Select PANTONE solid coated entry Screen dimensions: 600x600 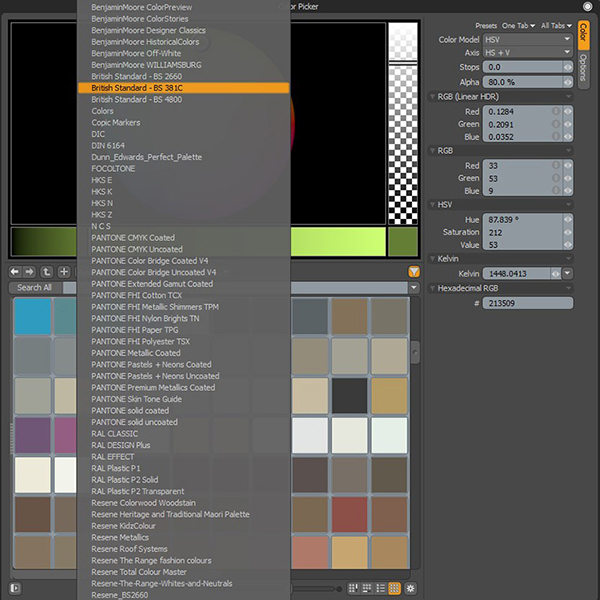pos(183,411)
